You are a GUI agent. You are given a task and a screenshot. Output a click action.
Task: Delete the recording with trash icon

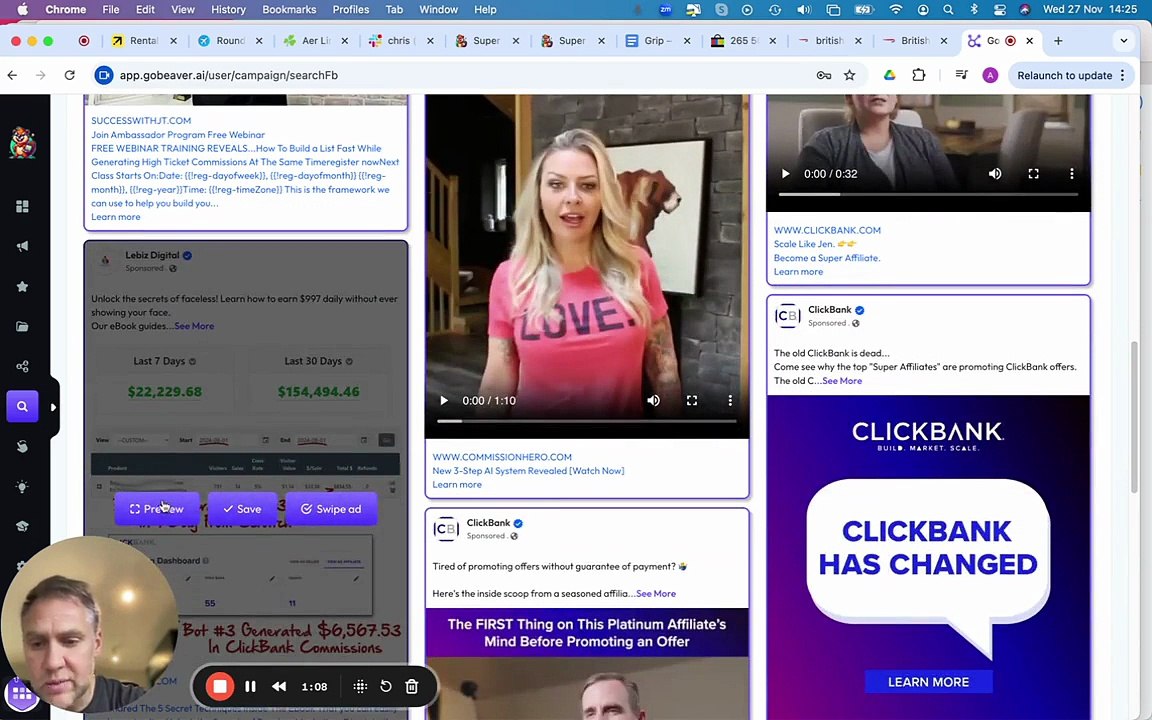pos(411,686)
